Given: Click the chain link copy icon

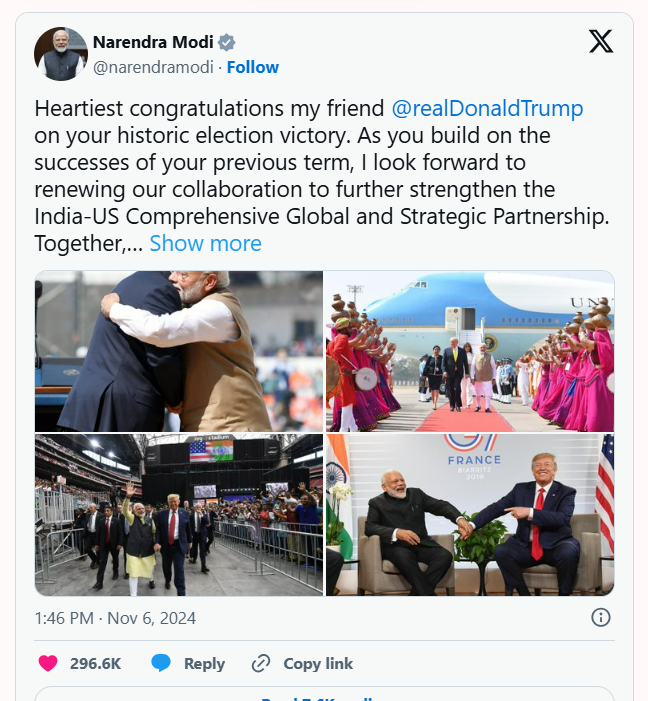Looking at the screenshot, I should [x=261, y=663].
